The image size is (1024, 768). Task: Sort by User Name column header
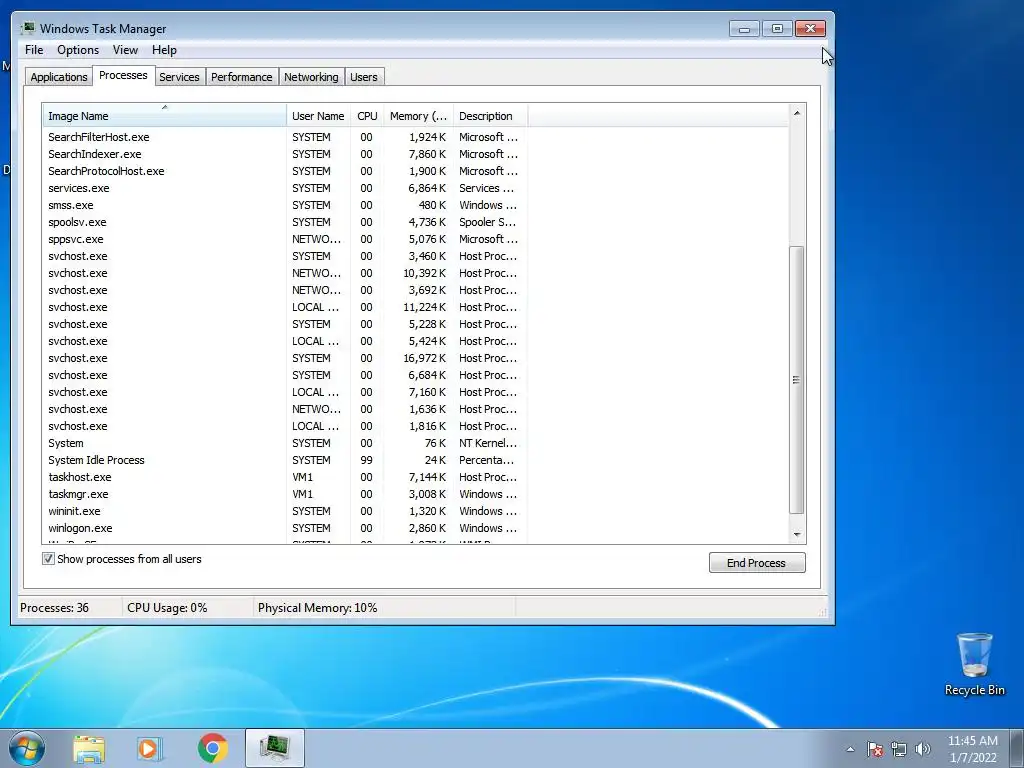click(318, 116)
